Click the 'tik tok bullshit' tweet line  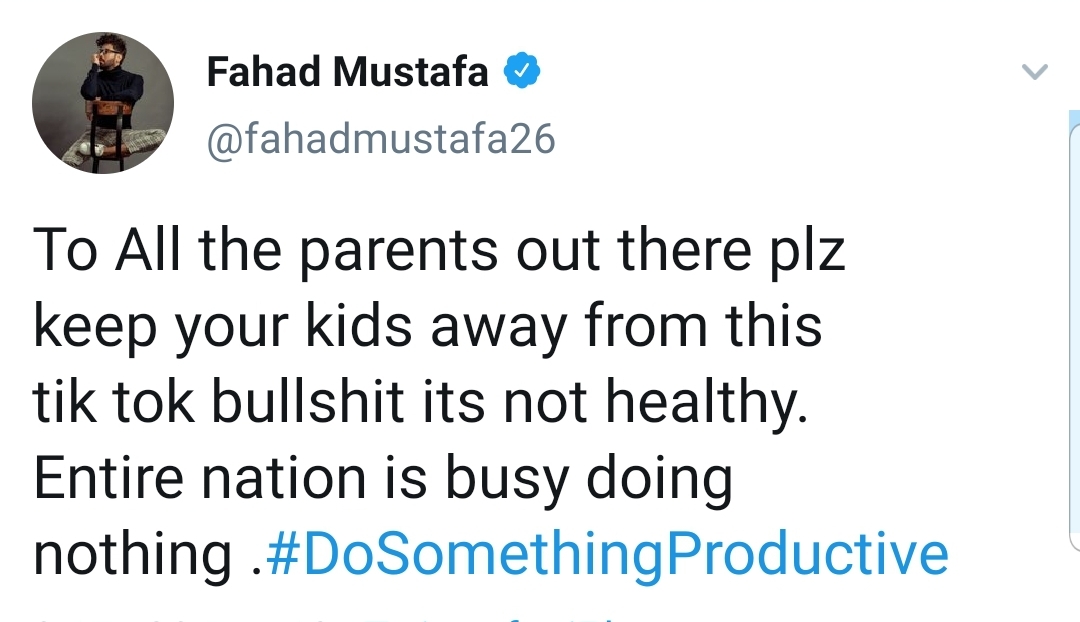[420, 402]
